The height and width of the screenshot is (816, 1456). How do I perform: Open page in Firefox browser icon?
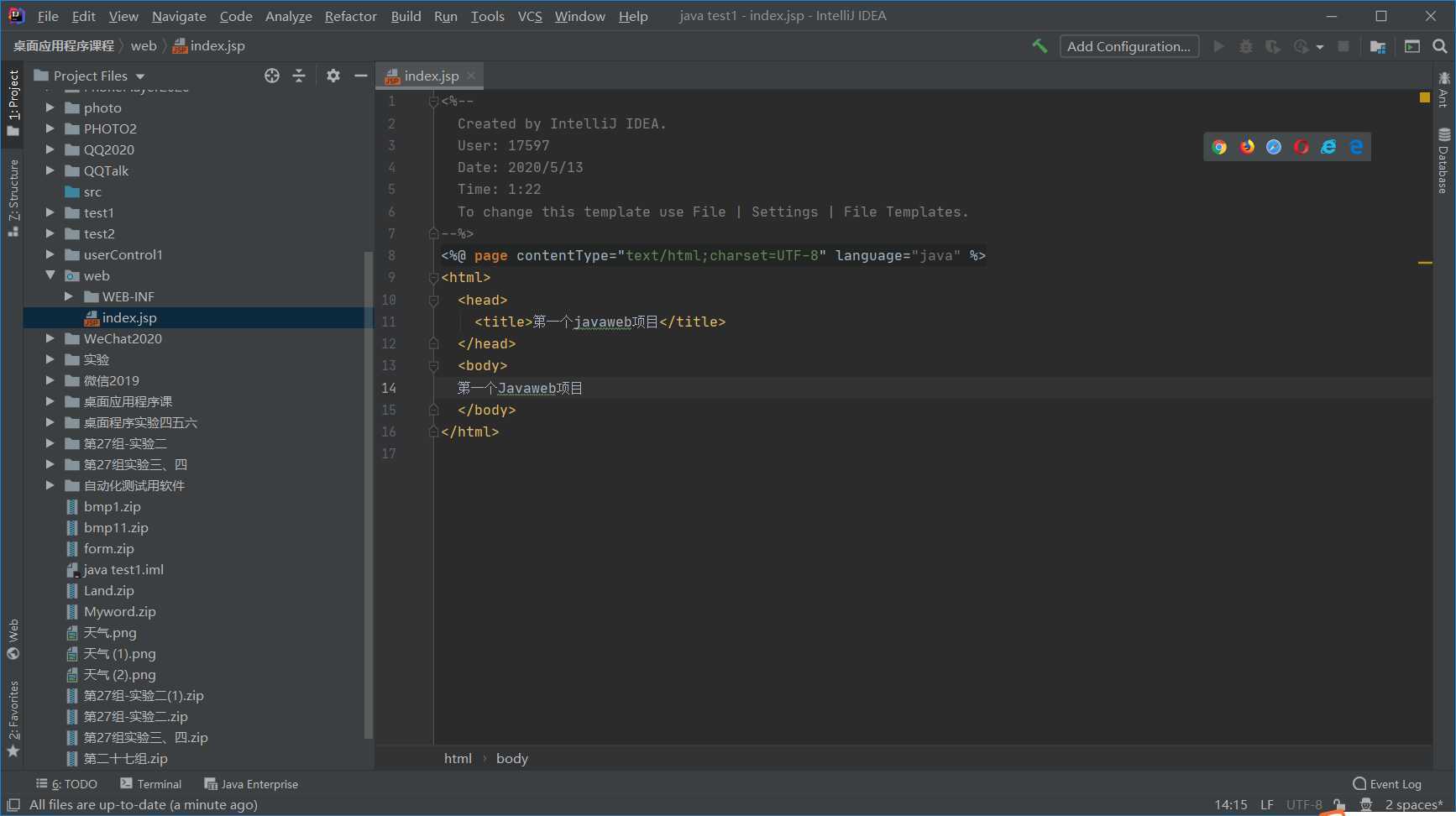click(x=1248, y=147)
